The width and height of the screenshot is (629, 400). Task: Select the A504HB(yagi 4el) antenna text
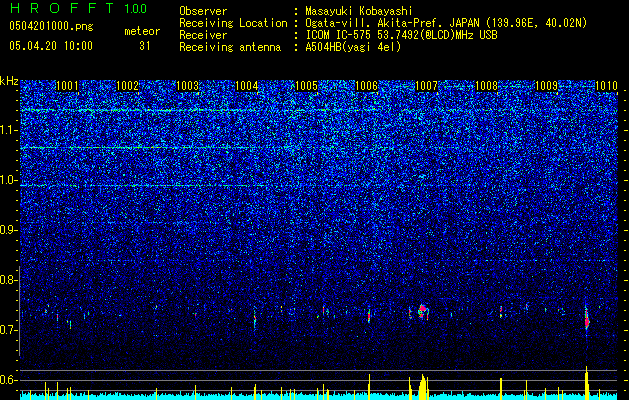click(x=353, y=47)
